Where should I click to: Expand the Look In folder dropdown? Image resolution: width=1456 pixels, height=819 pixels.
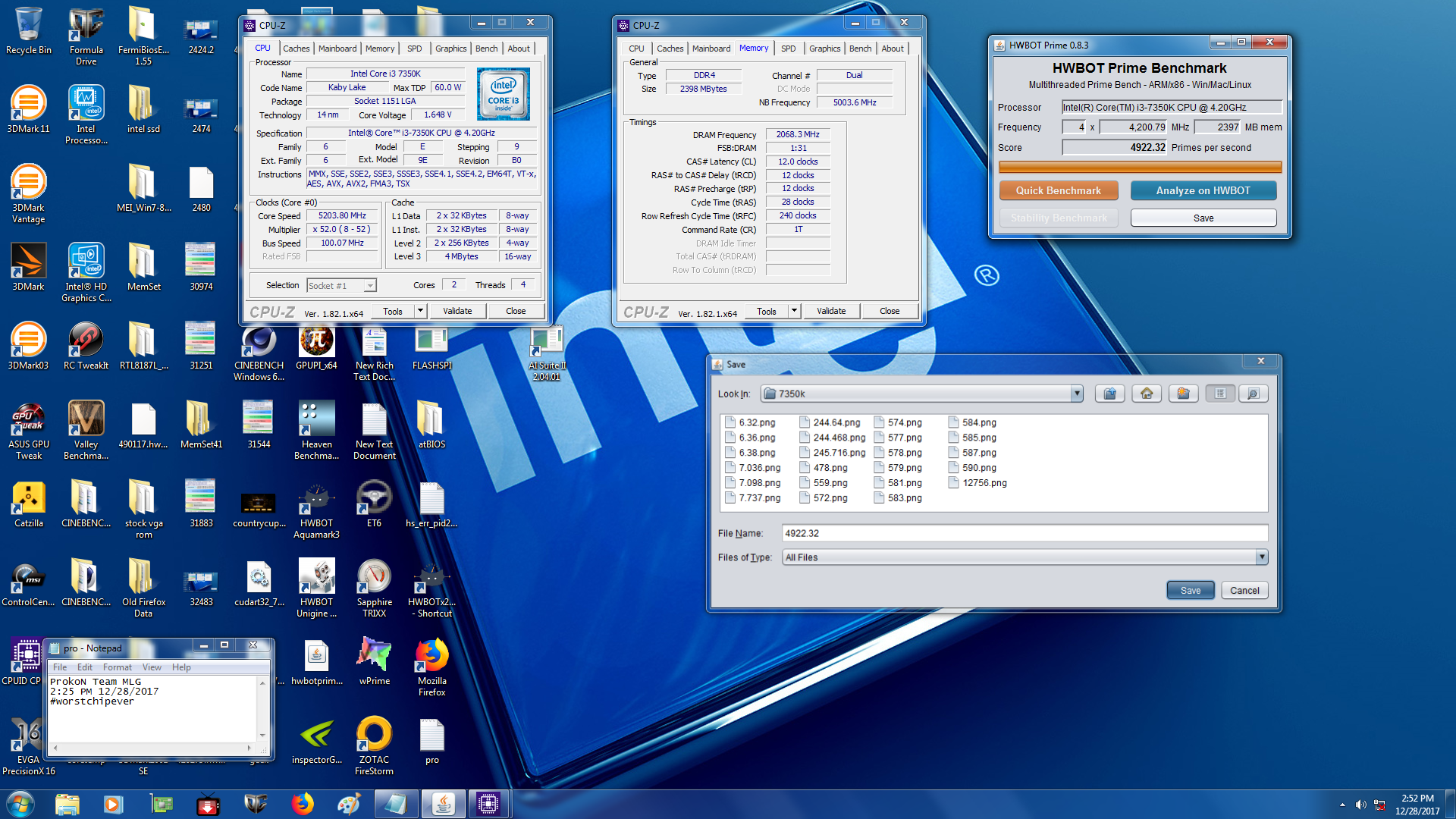pos(1076,394)
